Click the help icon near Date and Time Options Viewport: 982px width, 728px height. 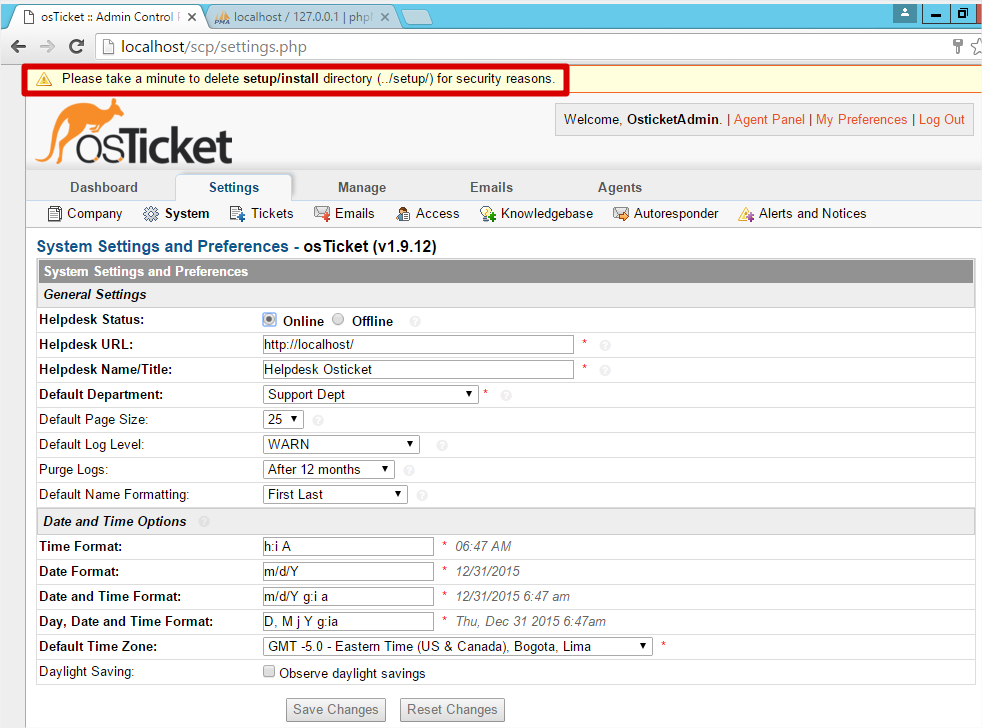pos(204,522)
